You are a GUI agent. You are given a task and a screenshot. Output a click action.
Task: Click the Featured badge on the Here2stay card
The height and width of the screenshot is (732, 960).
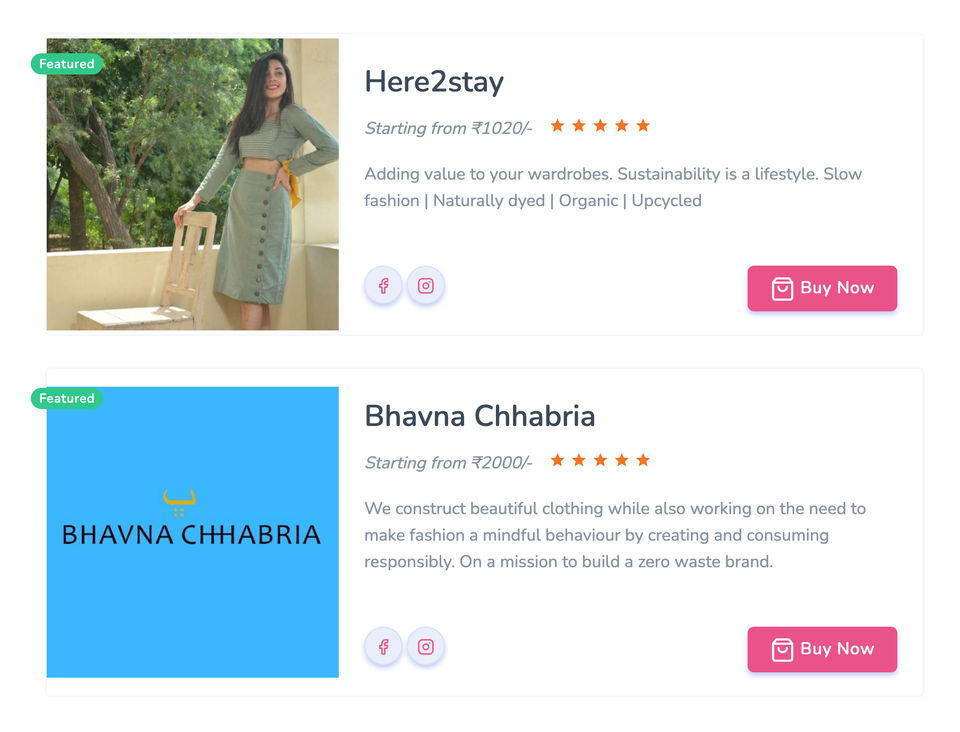(x=67, y=64)
